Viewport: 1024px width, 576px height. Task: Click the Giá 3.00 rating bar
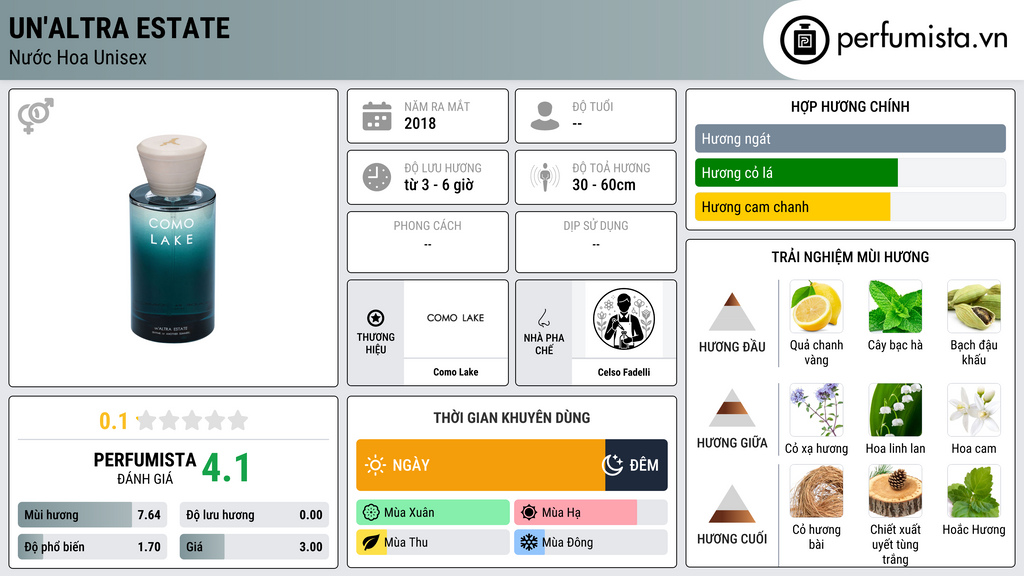[254, 547]
